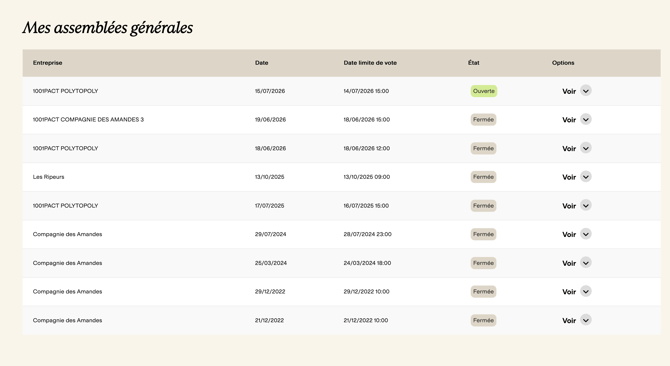Click the Mes assemblées générales heading
The width and height of the screenshot is (670, 366).
108,28
